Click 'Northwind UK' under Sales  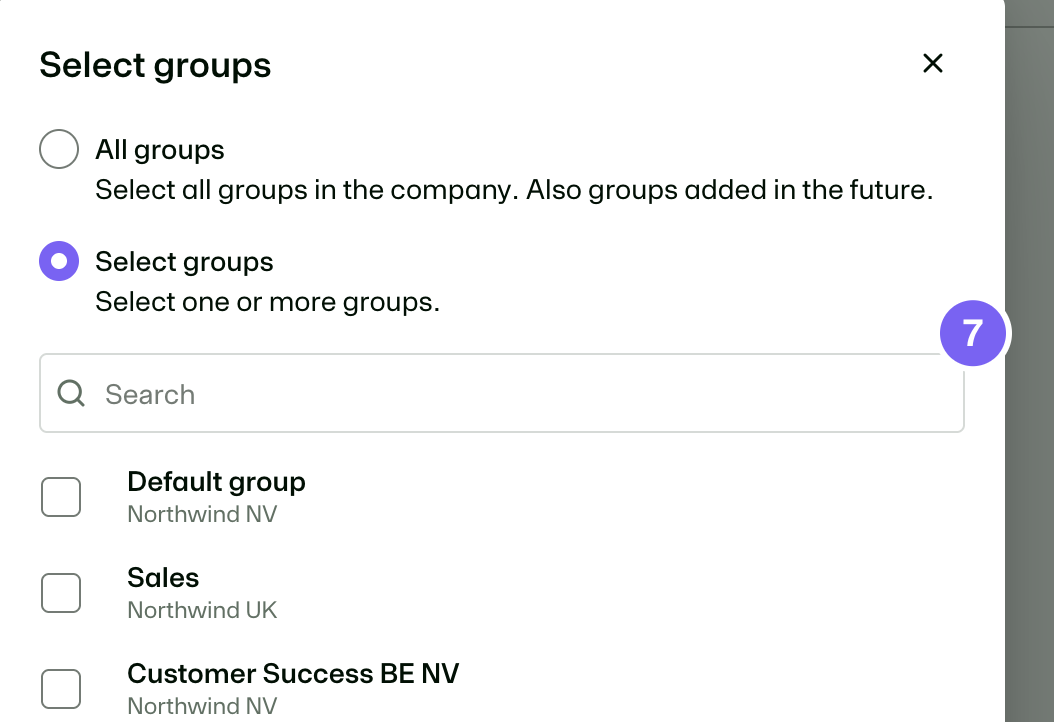pos(202,610)
